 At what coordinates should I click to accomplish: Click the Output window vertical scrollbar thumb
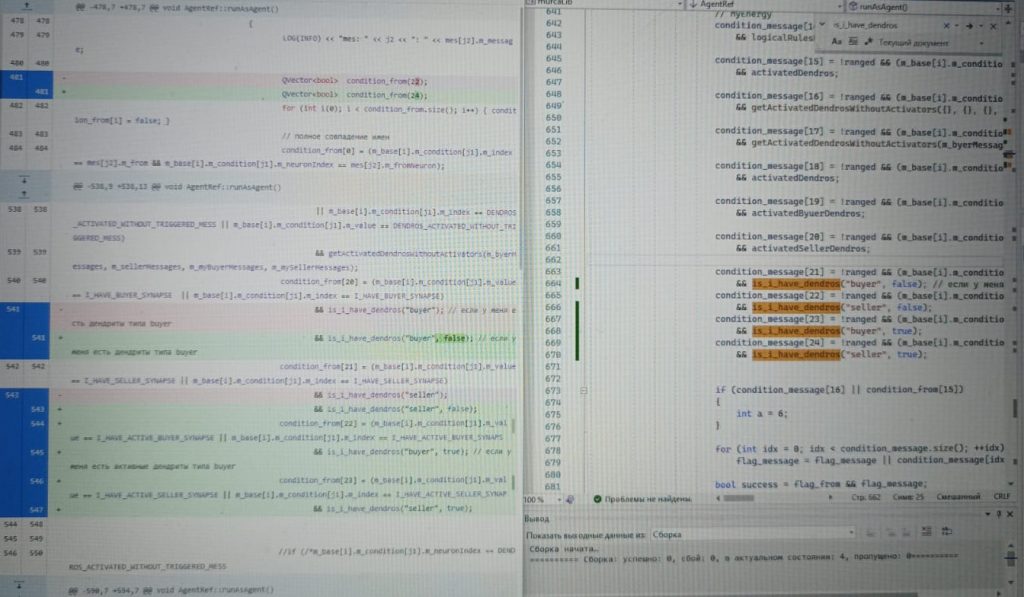pyautogui.click(x=1010, y=558)
